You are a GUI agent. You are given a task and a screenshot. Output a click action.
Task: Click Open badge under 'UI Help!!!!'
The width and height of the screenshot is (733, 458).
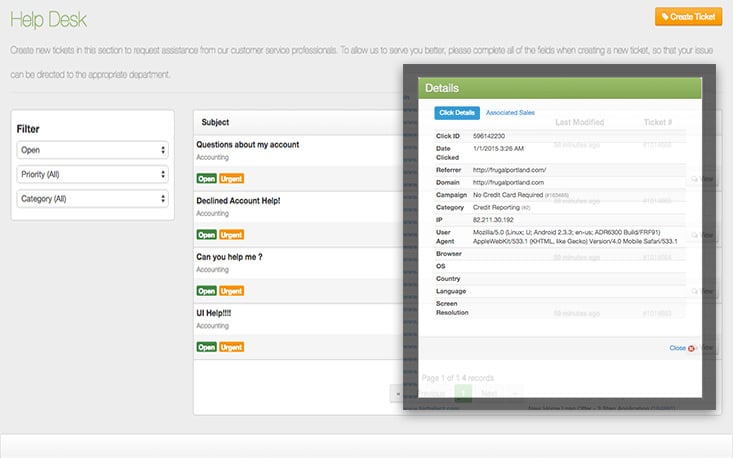pyautogui.click(x=206, y=347)
